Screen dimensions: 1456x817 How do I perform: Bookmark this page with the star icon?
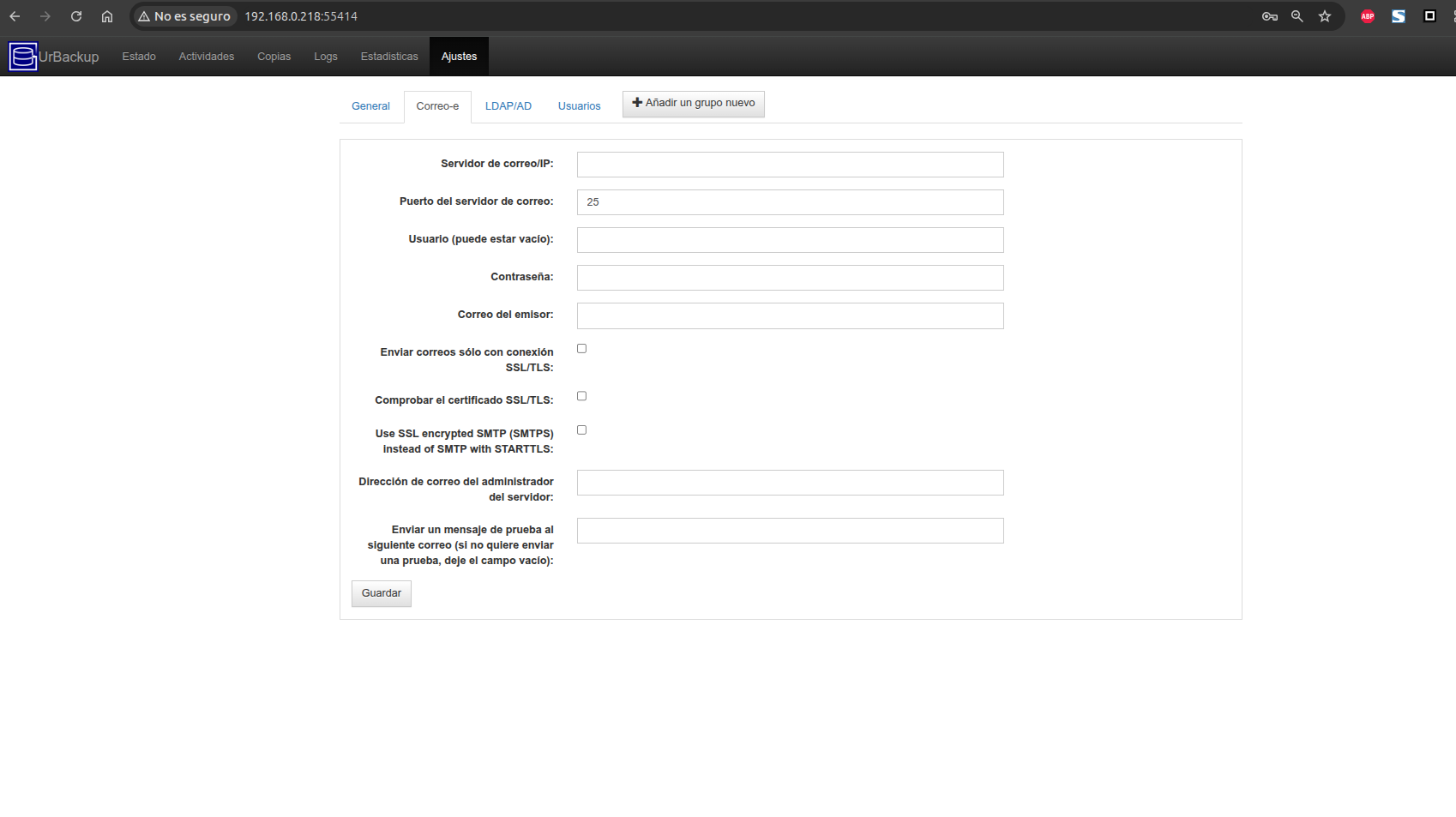click(1325, 16)
